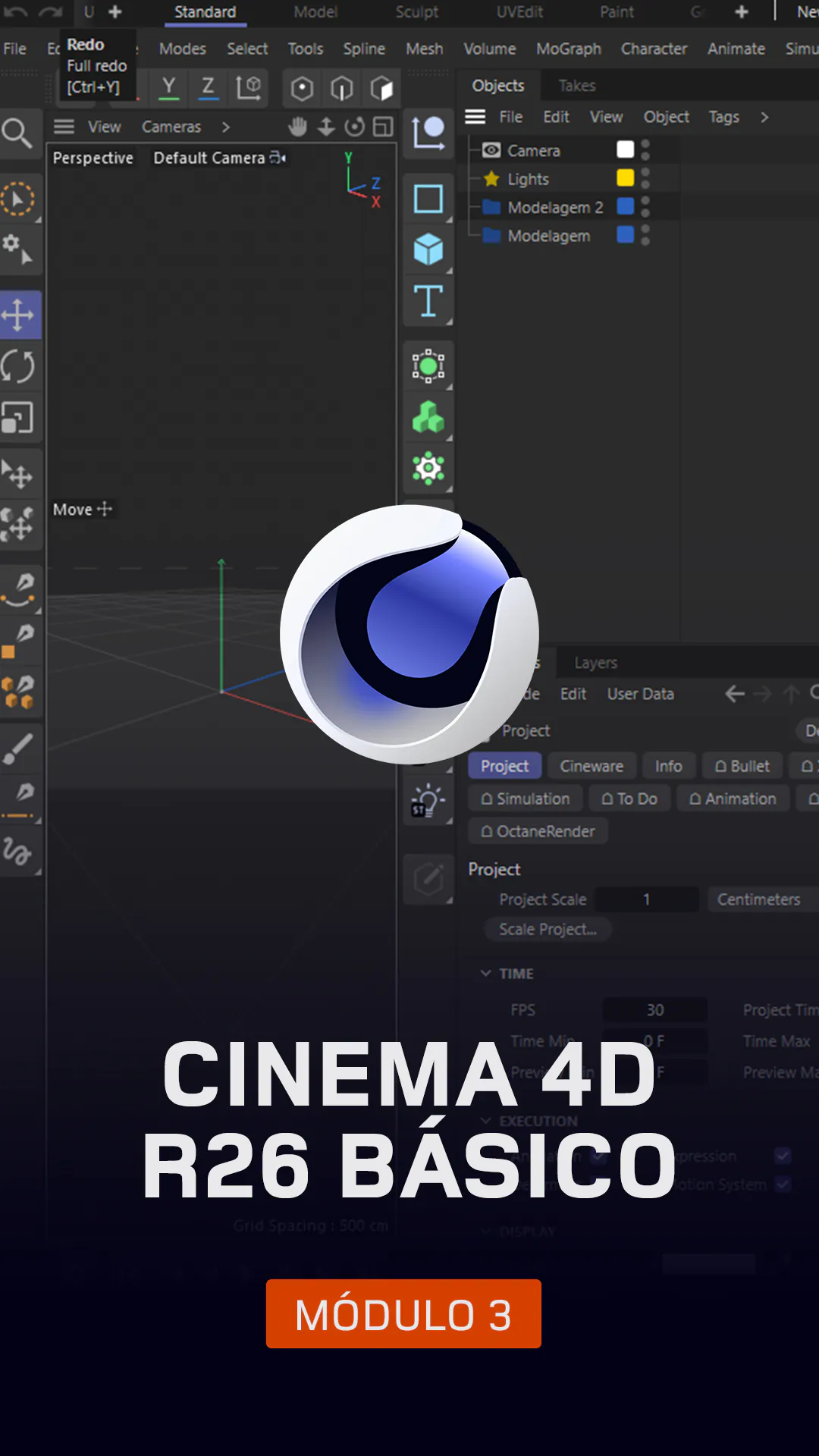
Task: Collapse the TIME section
Action: [485, 973]
